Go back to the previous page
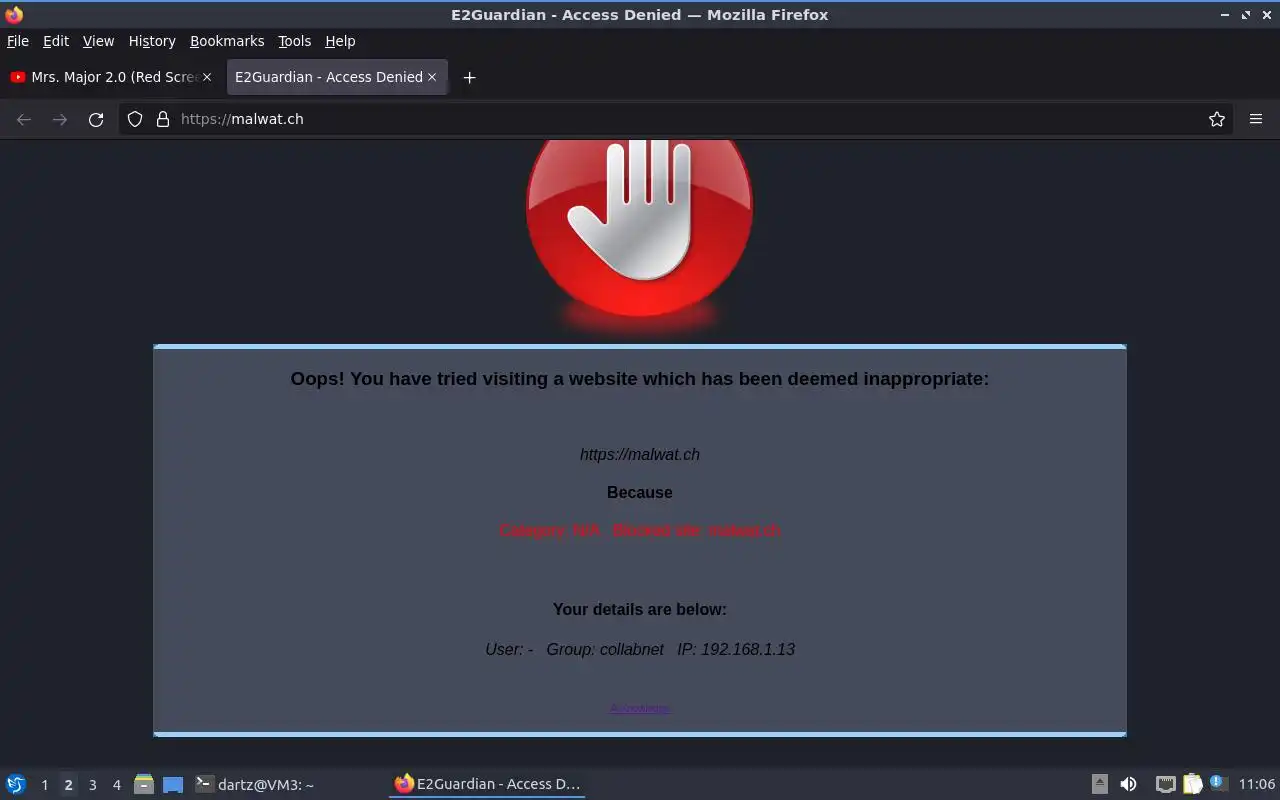This screenshot has width=1280, height=800. pyautogui.click(x=24, y=119)
